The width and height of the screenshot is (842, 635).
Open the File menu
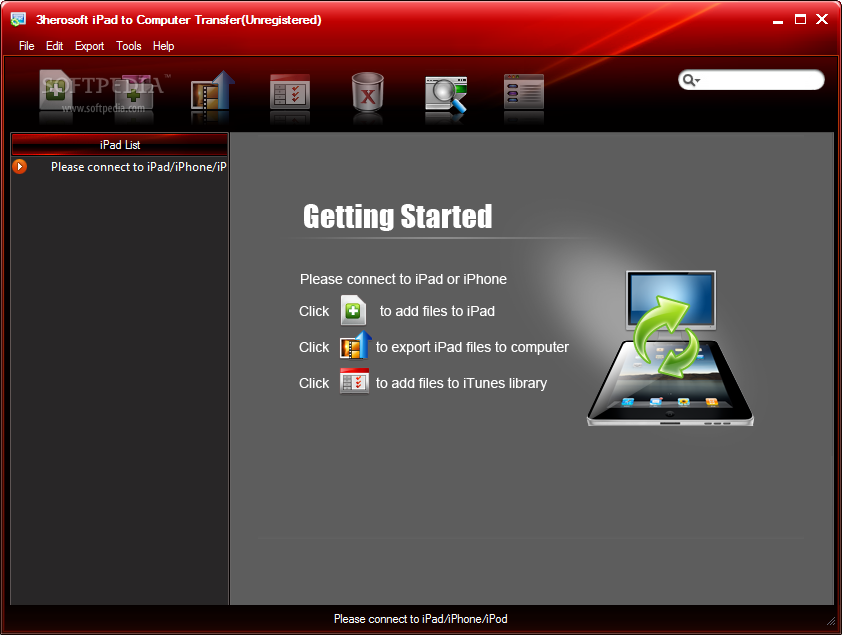coord(26,46)
